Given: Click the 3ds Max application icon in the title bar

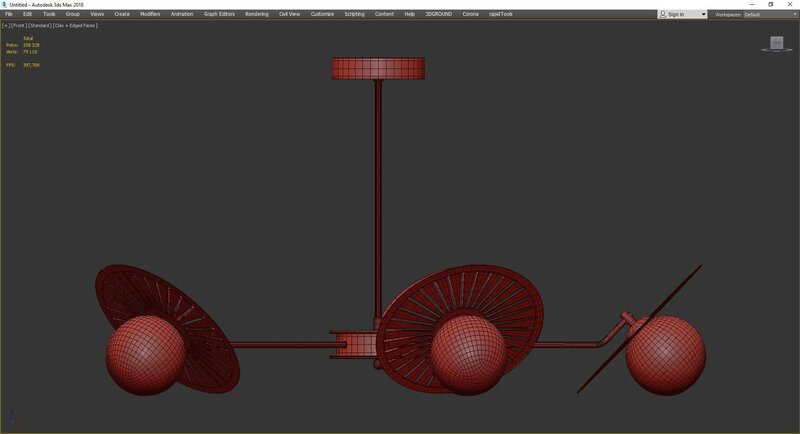Looking at the screenshot, I should point(5,4).
